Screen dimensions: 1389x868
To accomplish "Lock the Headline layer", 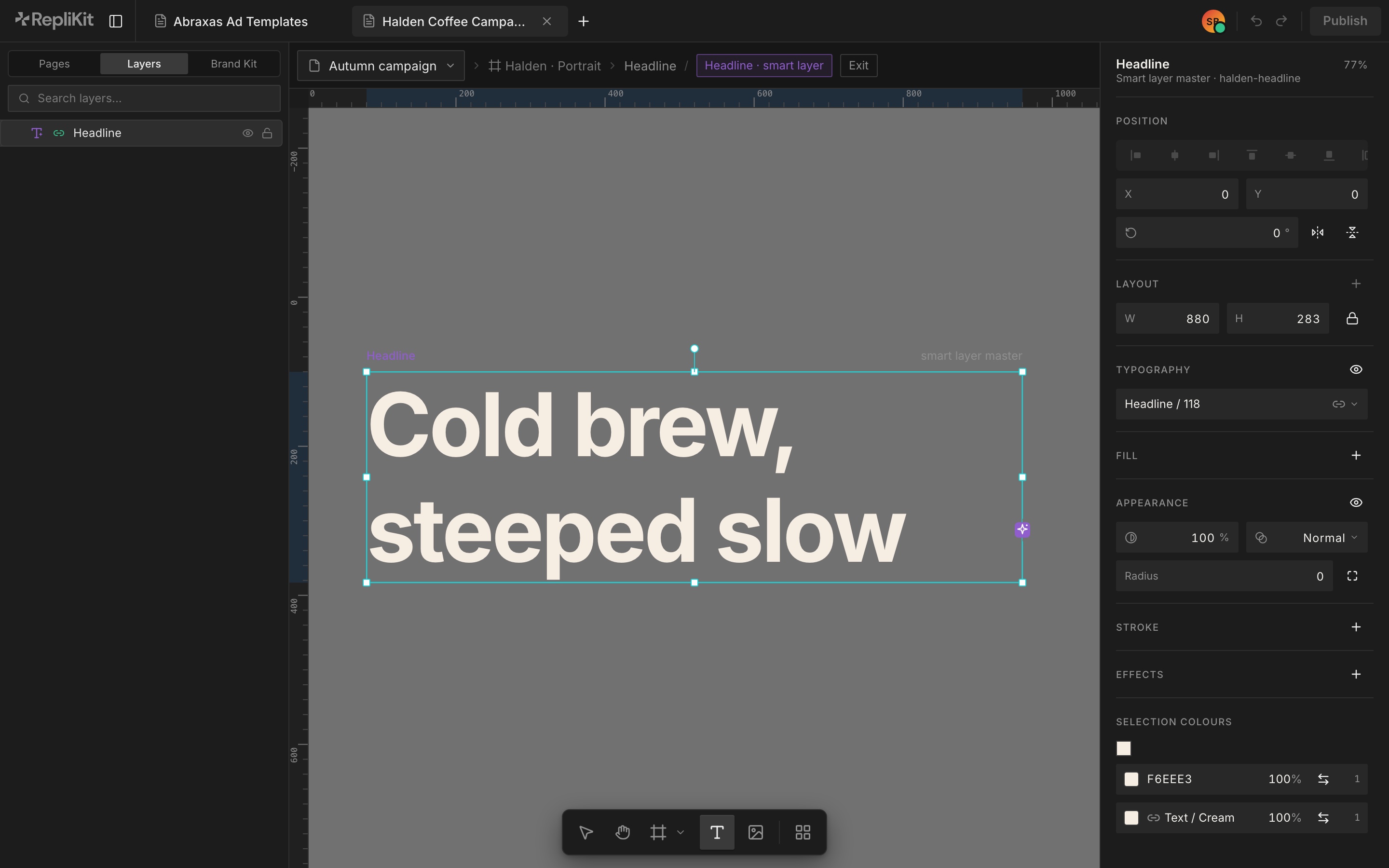I will (267, 133).
